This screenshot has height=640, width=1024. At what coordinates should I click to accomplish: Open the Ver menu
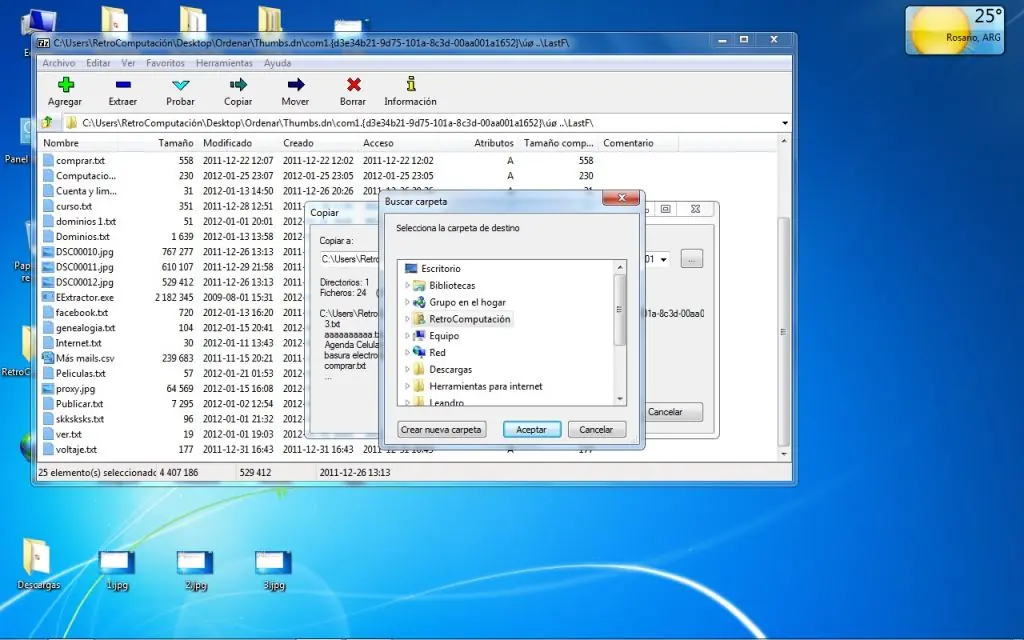[128, 63]
